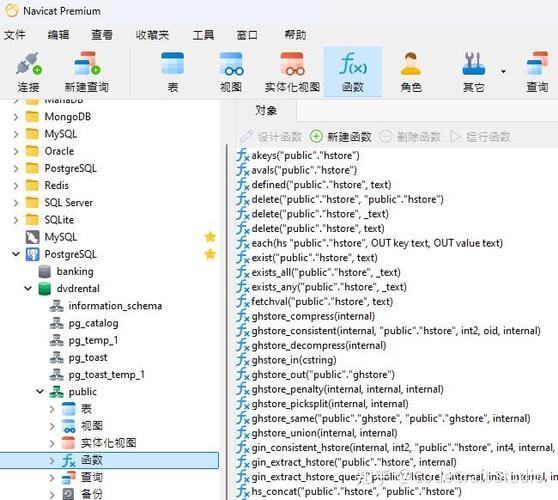Select function akeys("public"."hstore")

(x=305, y=156)
